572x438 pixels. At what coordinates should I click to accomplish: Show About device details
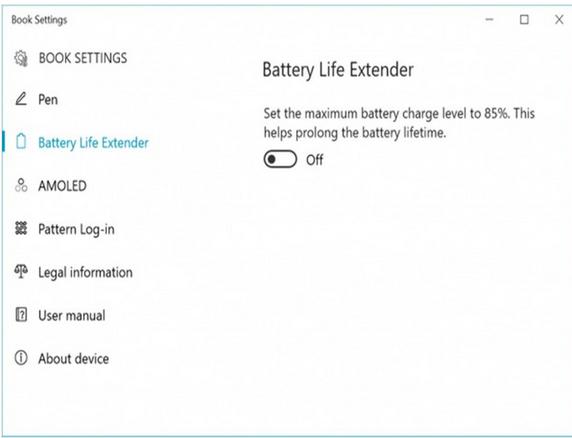tap(74, 358)
